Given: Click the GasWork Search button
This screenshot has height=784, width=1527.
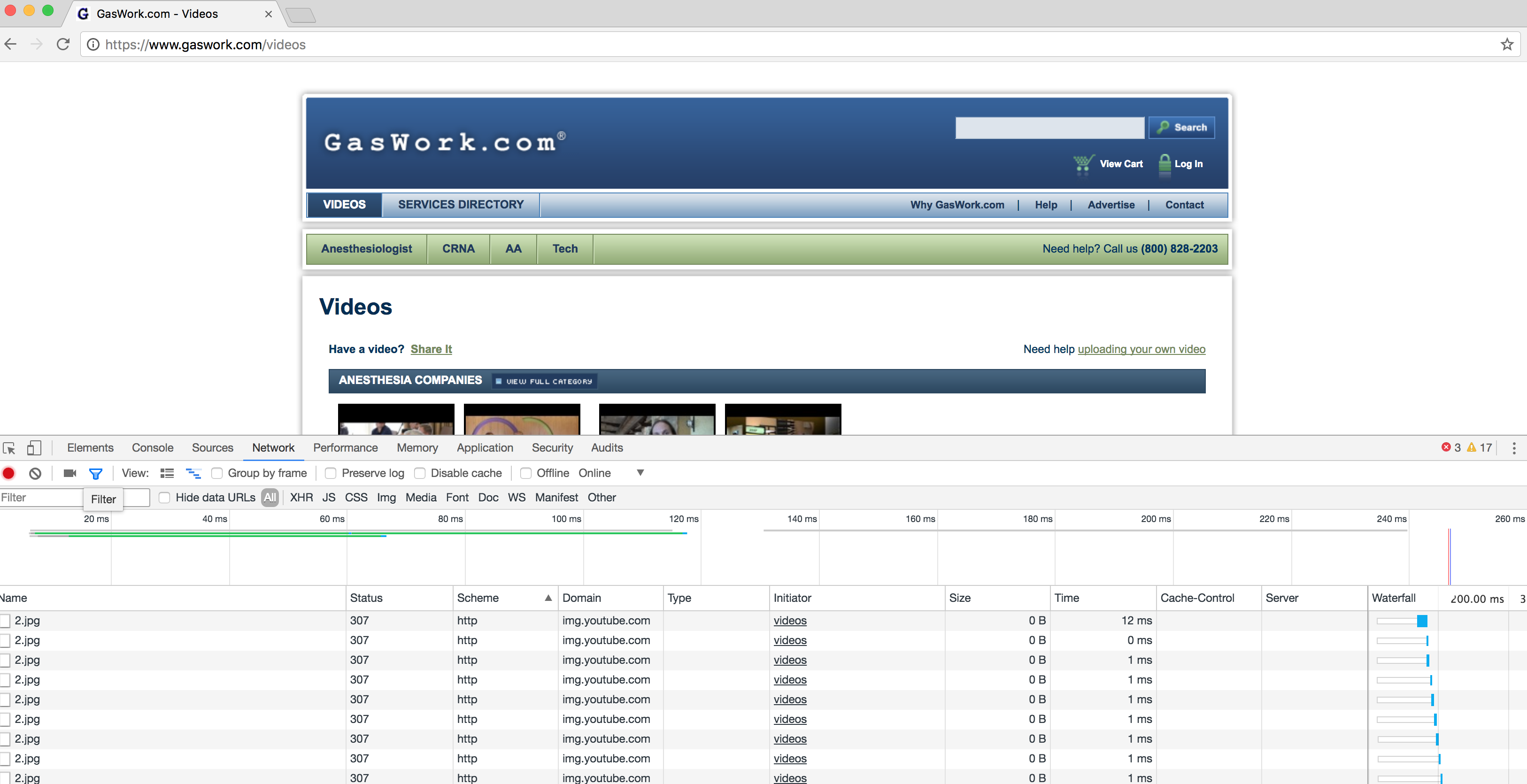Looking at the screenshot, I should pos(1181,127).
